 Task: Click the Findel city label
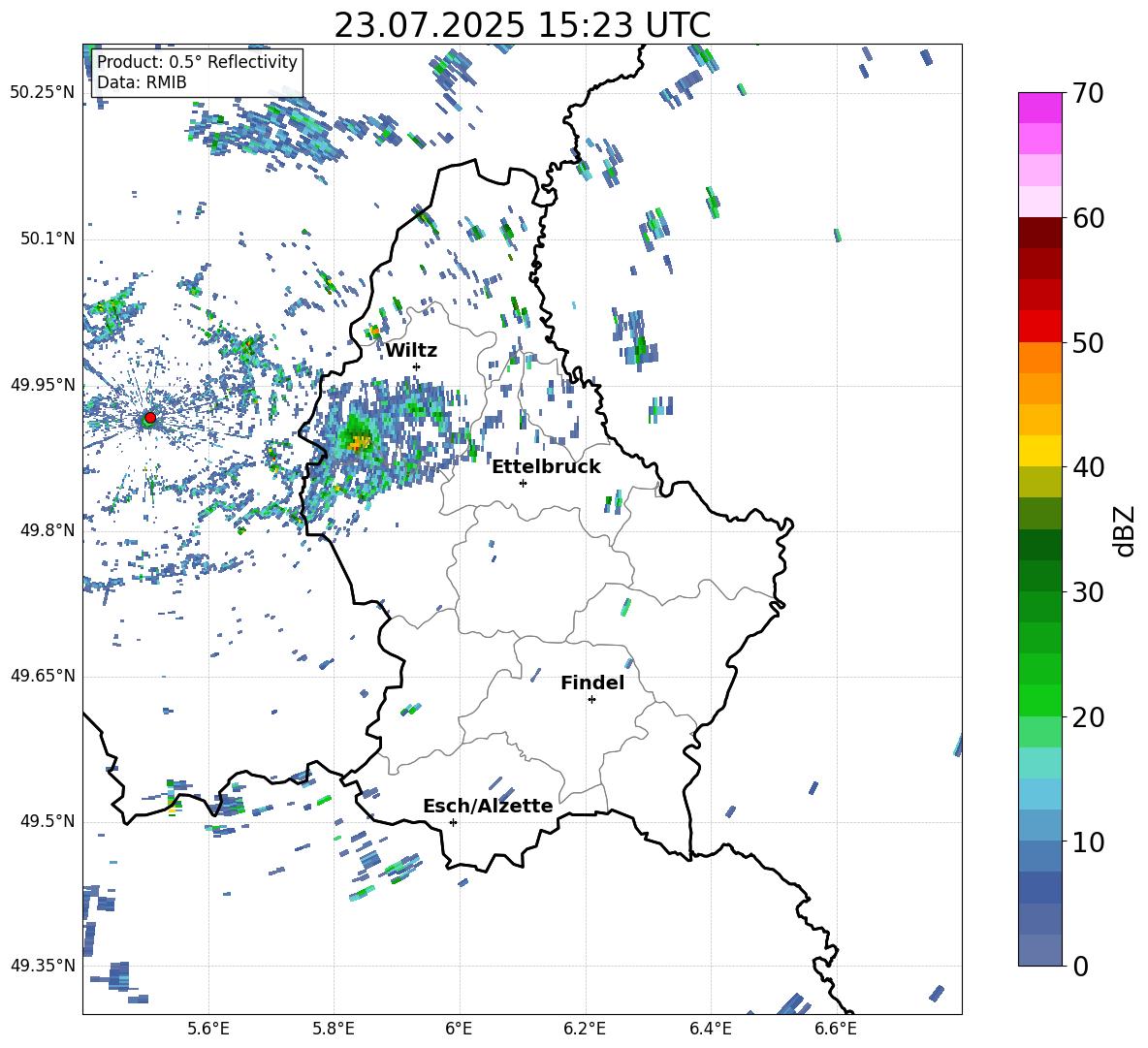[x=592, y=683]
